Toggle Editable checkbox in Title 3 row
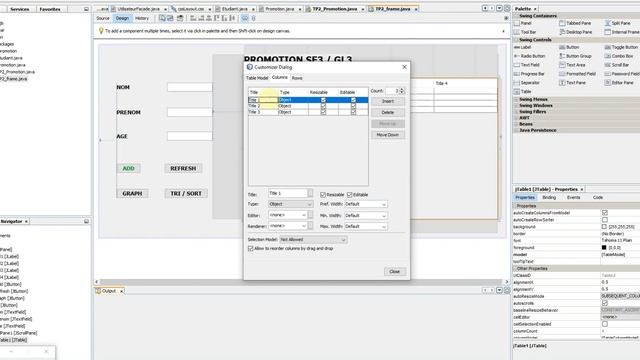 point(353,112)
